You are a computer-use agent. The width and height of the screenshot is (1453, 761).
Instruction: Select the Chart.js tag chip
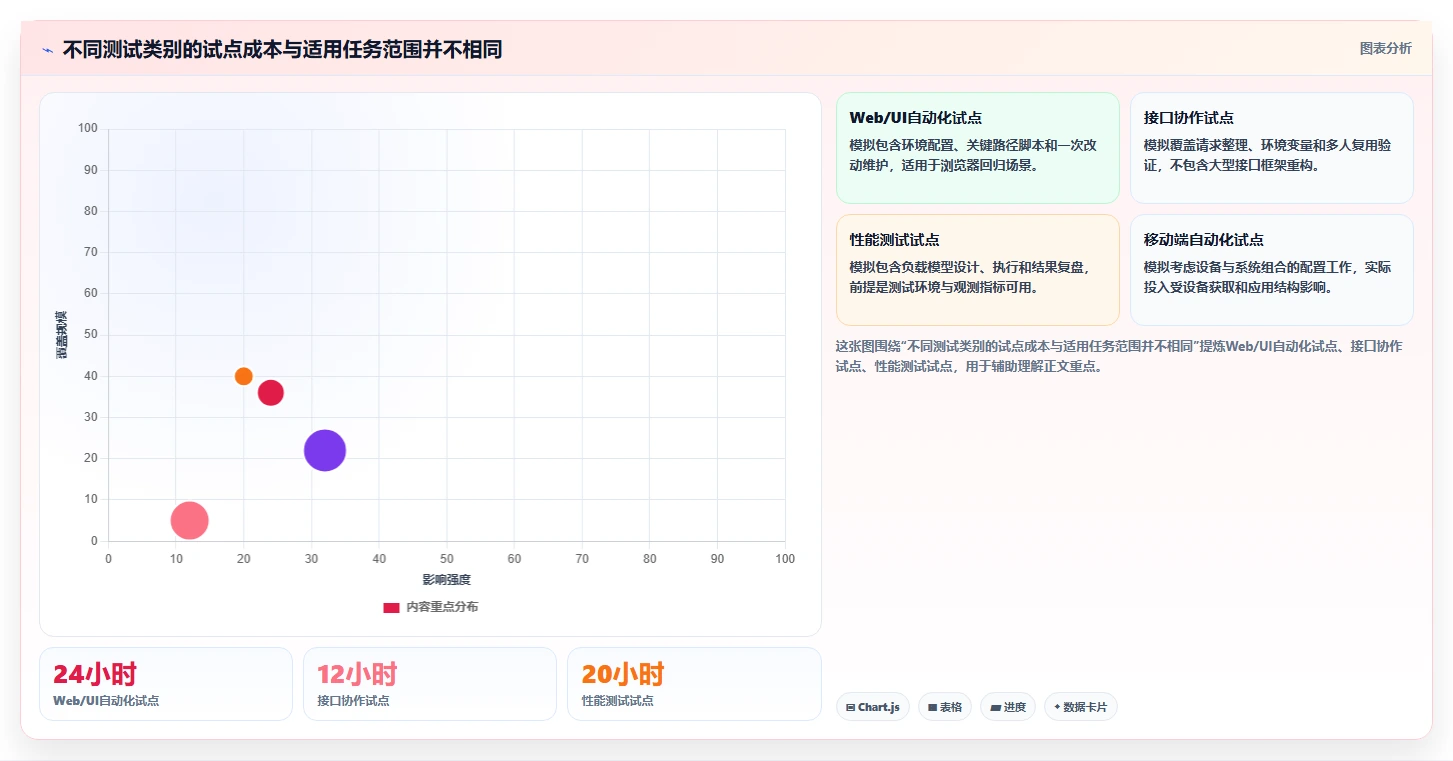[x=872, y=707]
